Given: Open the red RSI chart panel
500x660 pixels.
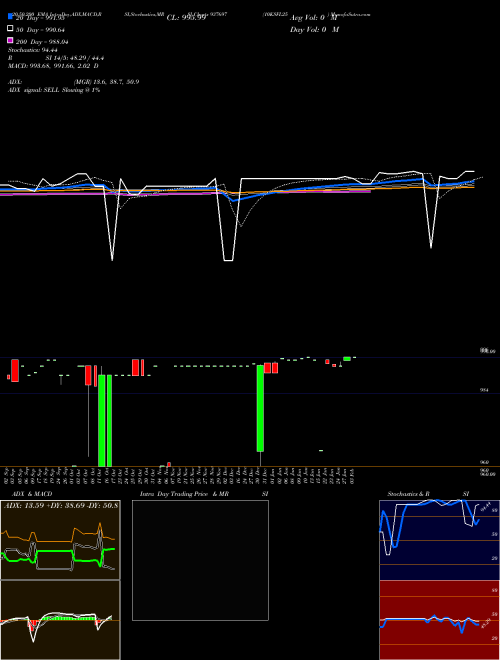Looking at the screenshot, I should [439, 620].
